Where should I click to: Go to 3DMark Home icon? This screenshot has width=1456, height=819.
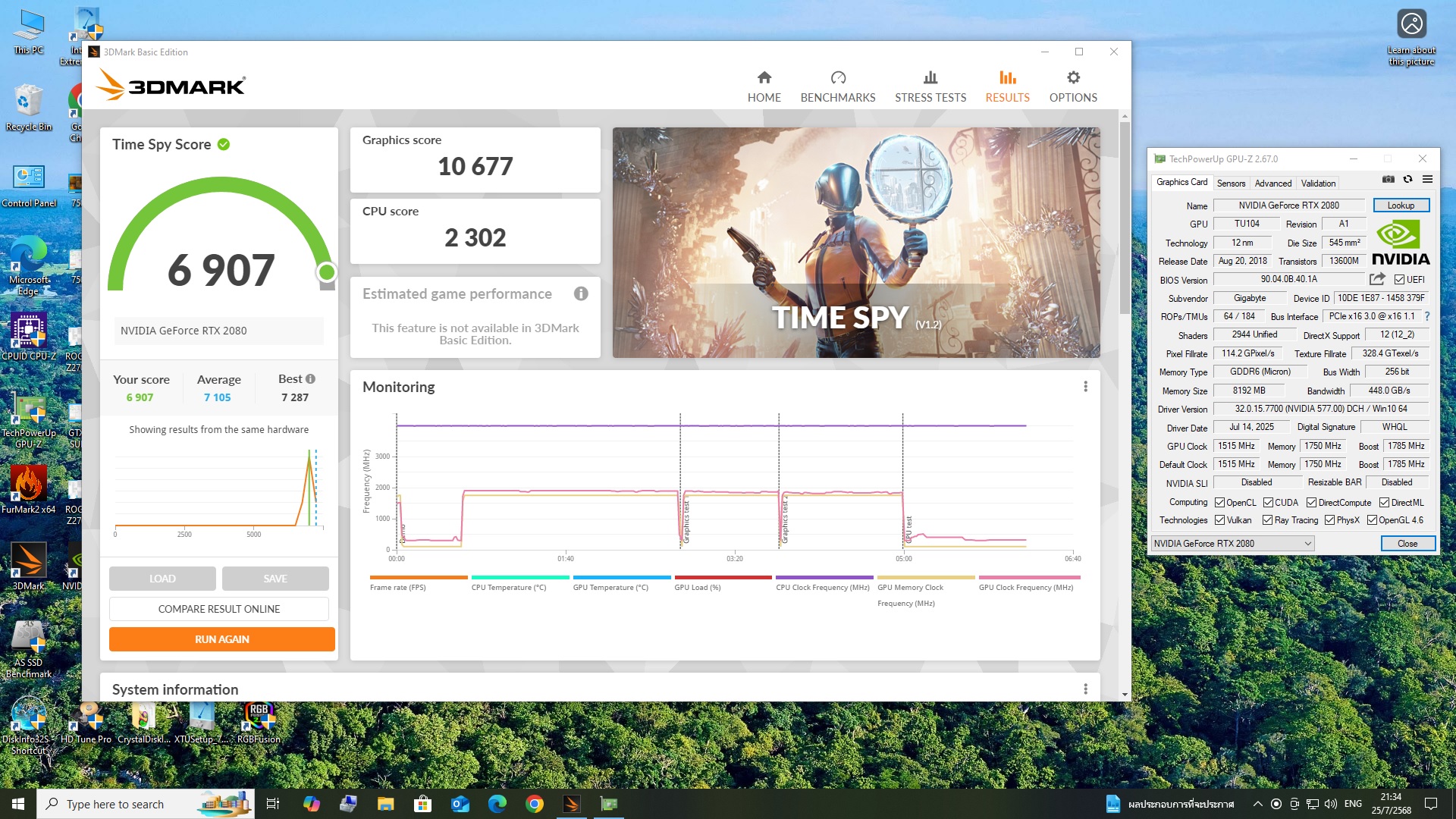pos(764,77)
